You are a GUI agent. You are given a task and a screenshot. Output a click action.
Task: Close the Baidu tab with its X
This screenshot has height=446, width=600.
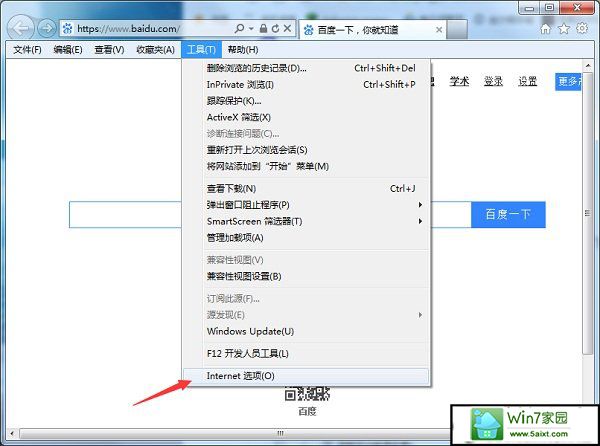439,30
